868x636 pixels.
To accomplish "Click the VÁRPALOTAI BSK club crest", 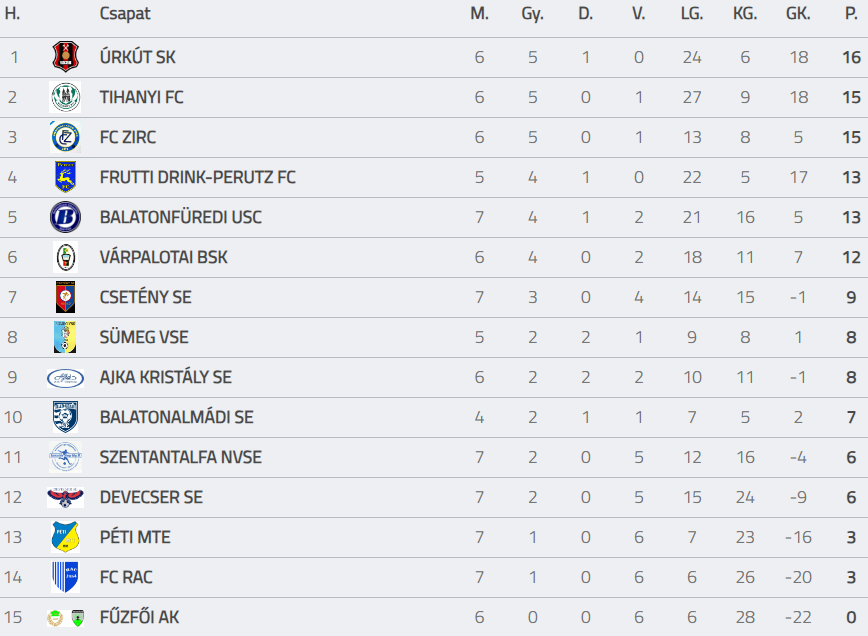I will click(65, 257).
